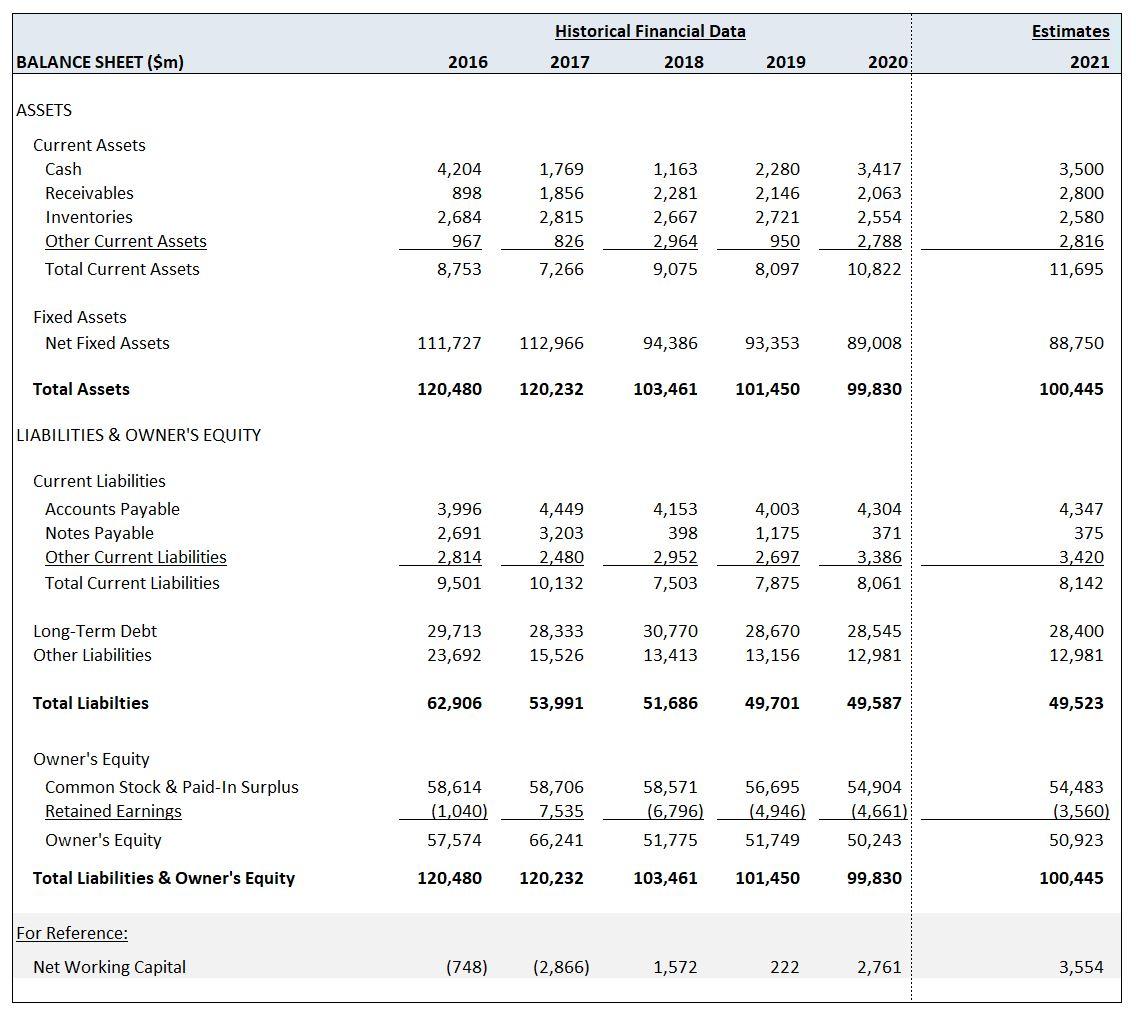Image resolution: width=1136 pixels, height=1012 pixels.
Task: Click the Total Assets value for 2019
Action: click(x=770, y=389)
